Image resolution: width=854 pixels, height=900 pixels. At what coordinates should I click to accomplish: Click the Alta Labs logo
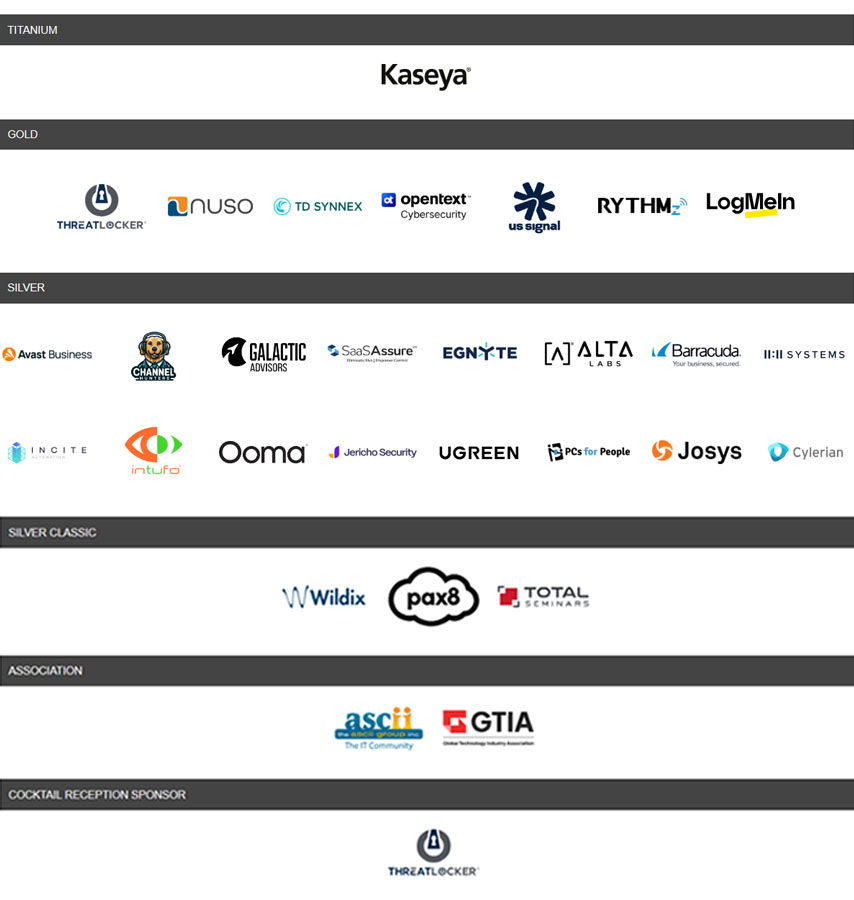coord(588,353)
